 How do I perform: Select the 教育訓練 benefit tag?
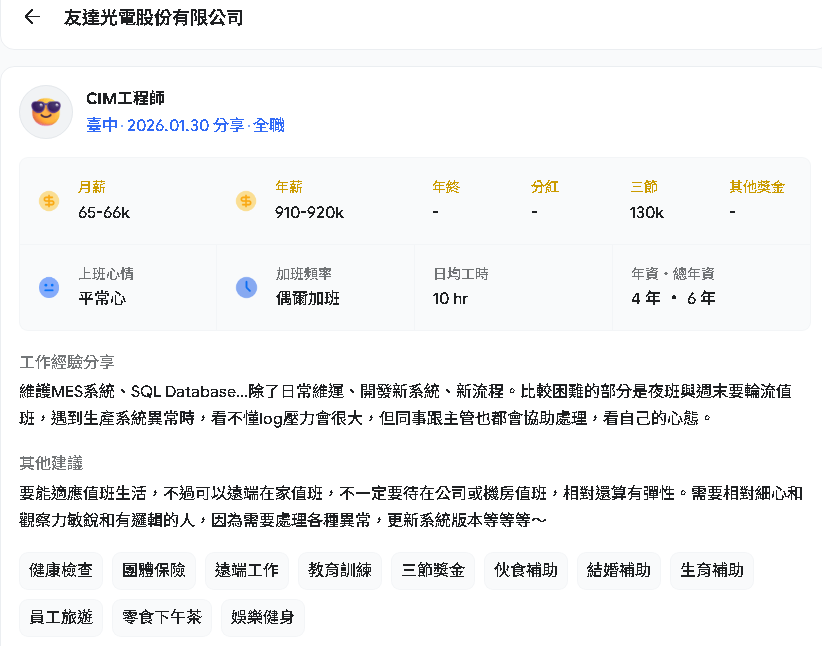(x=340, y=570)
